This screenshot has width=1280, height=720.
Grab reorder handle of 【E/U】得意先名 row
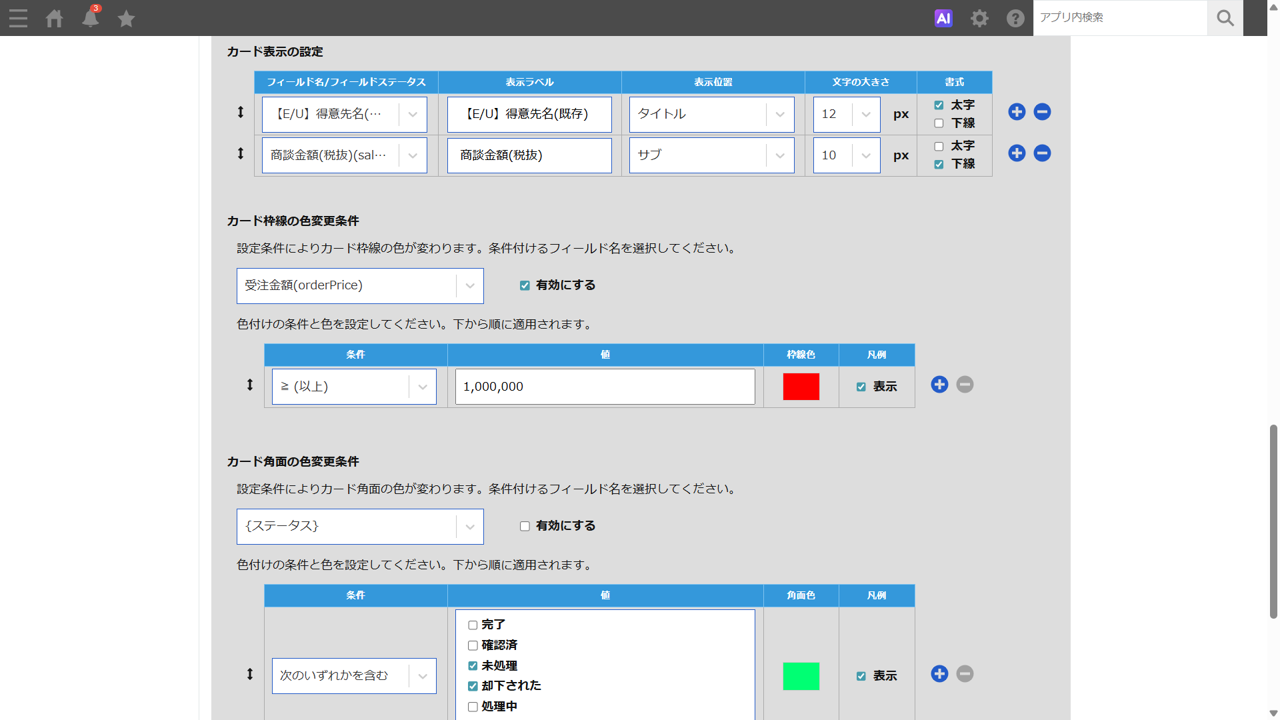click(240, 112)
